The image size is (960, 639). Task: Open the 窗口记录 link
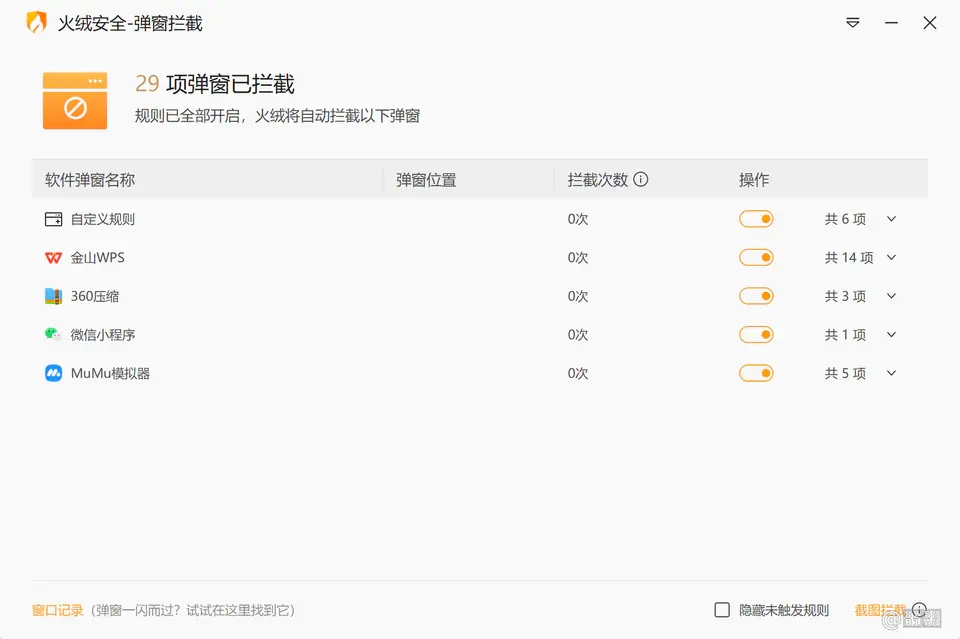click(x=58, y=610)
